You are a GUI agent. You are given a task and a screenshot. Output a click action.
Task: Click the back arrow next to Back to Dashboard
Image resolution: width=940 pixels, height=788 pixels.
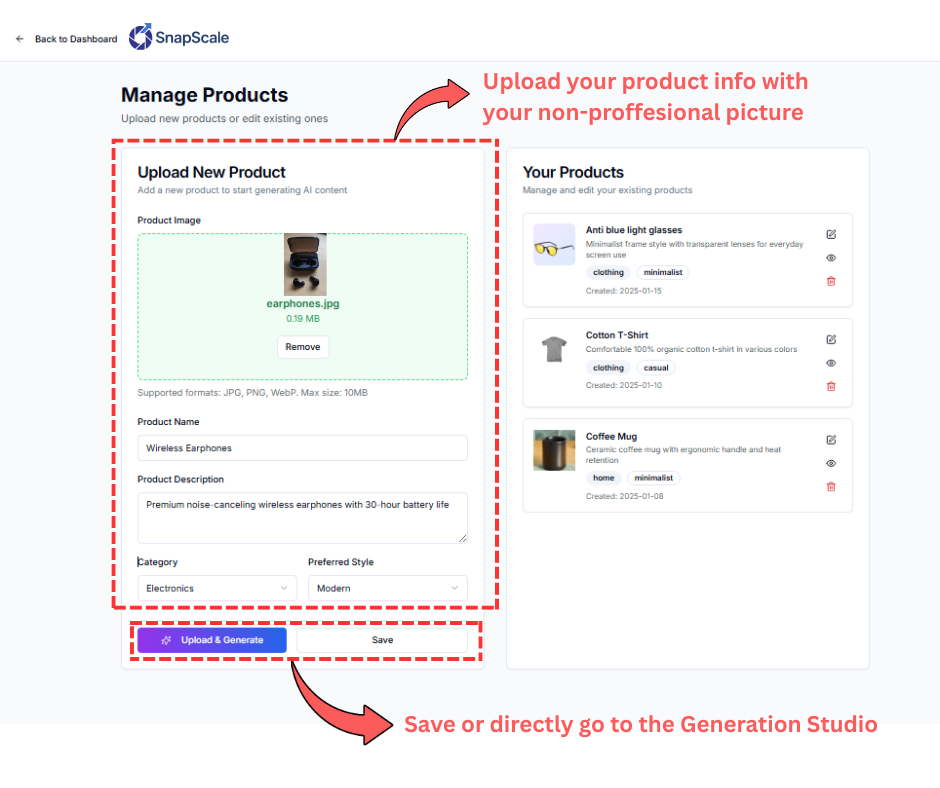[18, 37]
